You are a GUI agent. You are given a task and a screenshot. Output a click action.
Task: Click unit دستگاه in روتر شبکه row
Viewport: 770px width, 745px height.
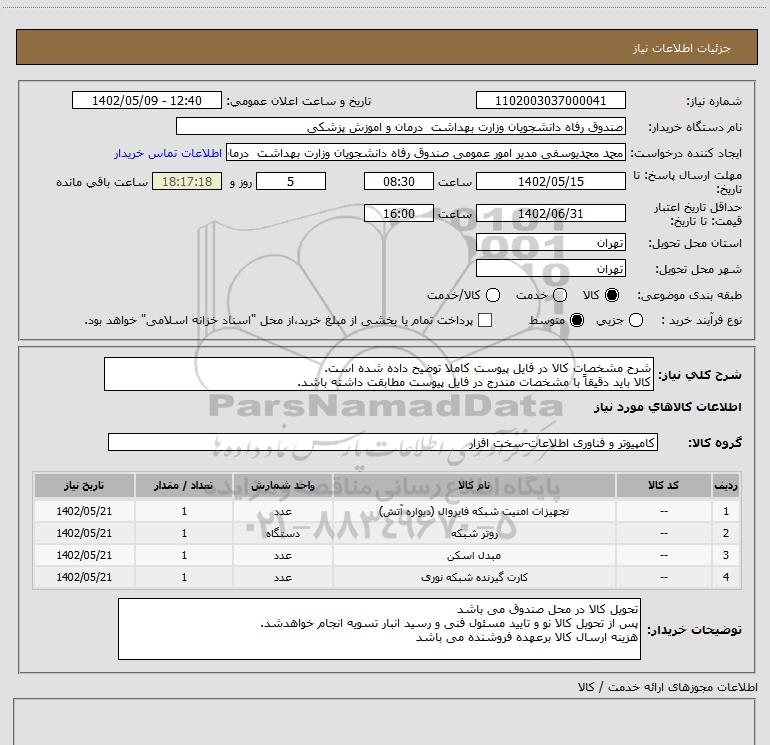283,533
